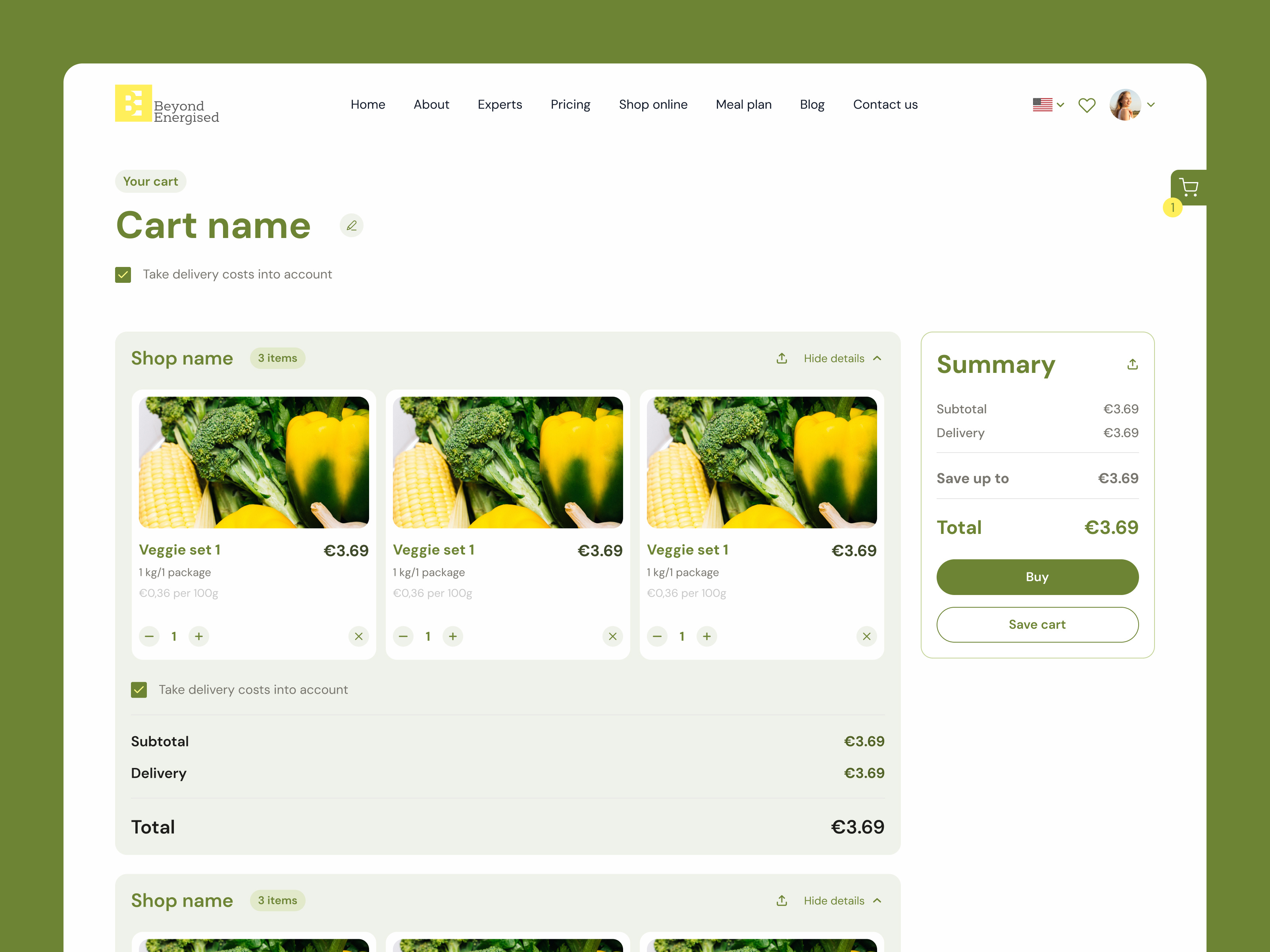This screenshot has width=1270, height=952.
Task: Go to Meal plan page
Action: (x=743, y=104)
